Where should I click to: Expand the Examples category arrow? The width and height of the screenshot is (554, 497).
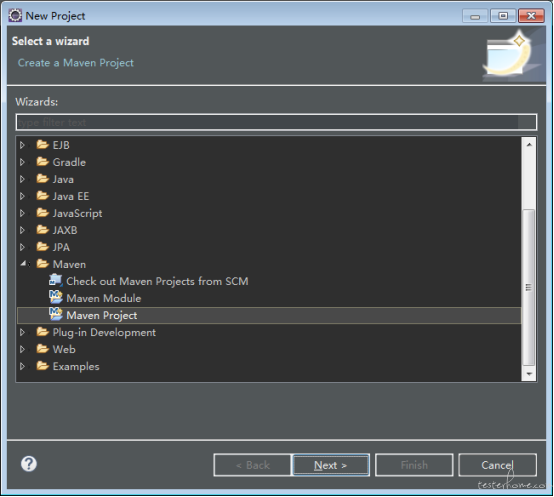pos(22,366)
